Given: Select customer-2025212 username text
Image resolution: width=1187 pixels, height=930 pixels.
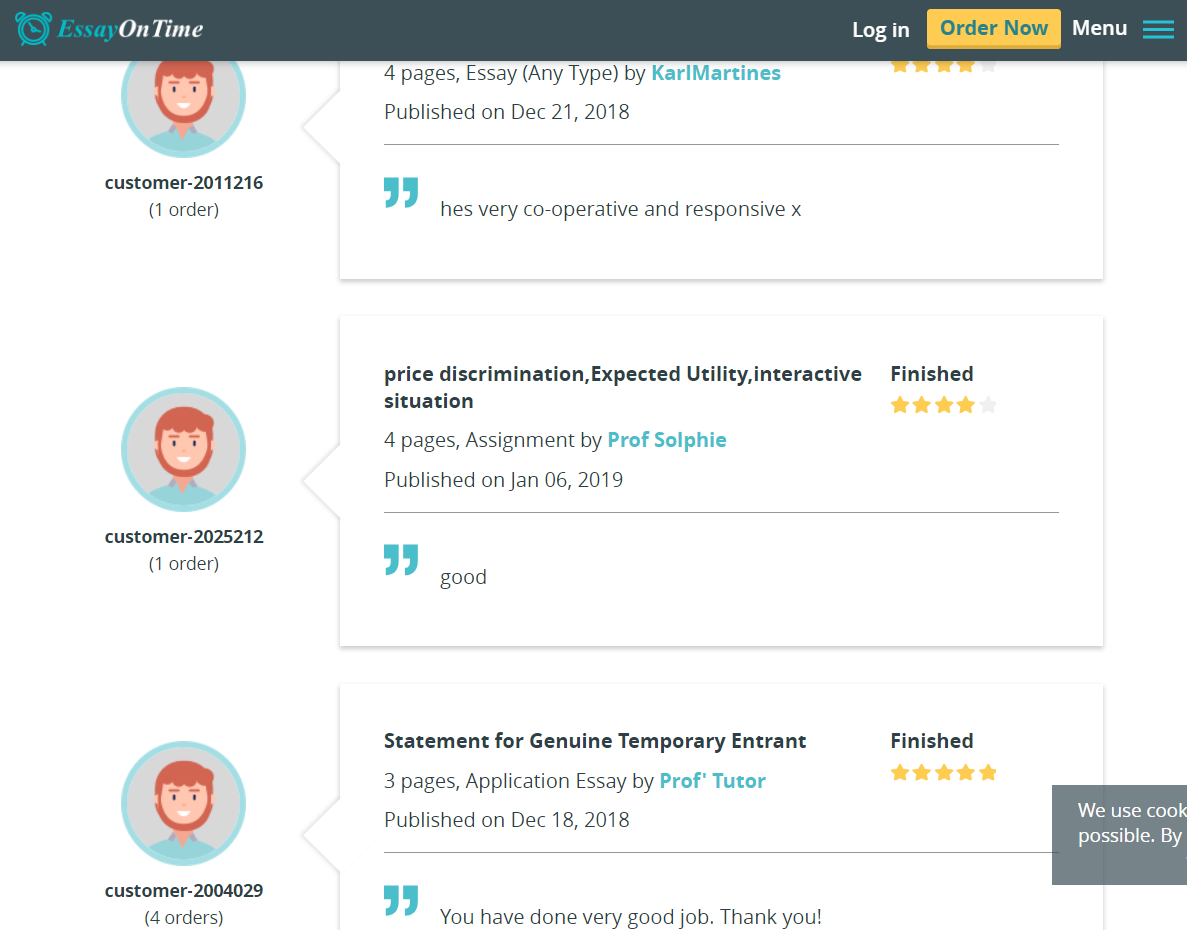Looking at the screenshot, I should (x=184, y=537).
